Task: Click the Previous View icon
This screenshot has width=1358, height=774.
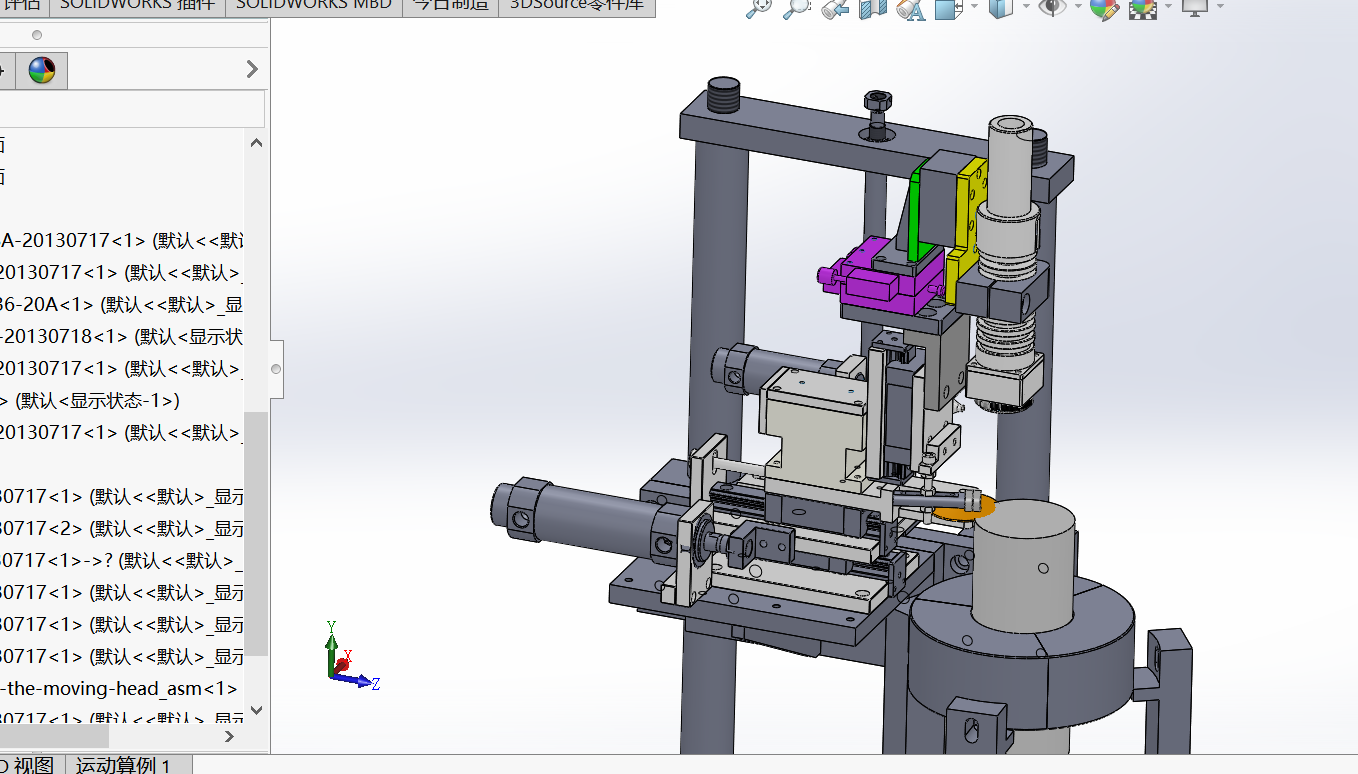Action: pos(835,9)
